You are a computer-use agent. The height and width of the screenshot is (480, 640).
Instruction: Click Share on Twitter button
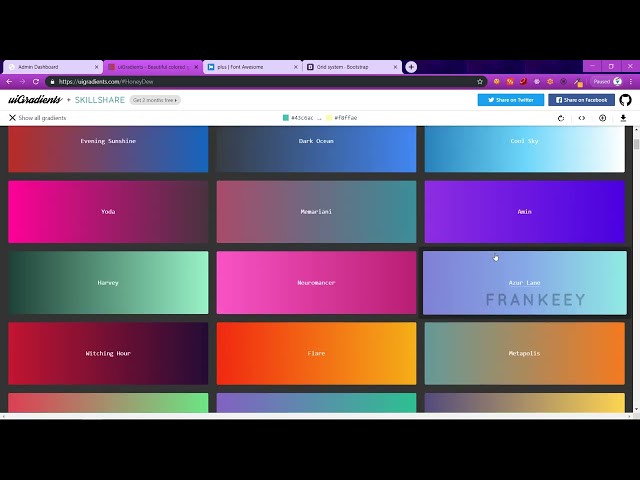point(511,100)
